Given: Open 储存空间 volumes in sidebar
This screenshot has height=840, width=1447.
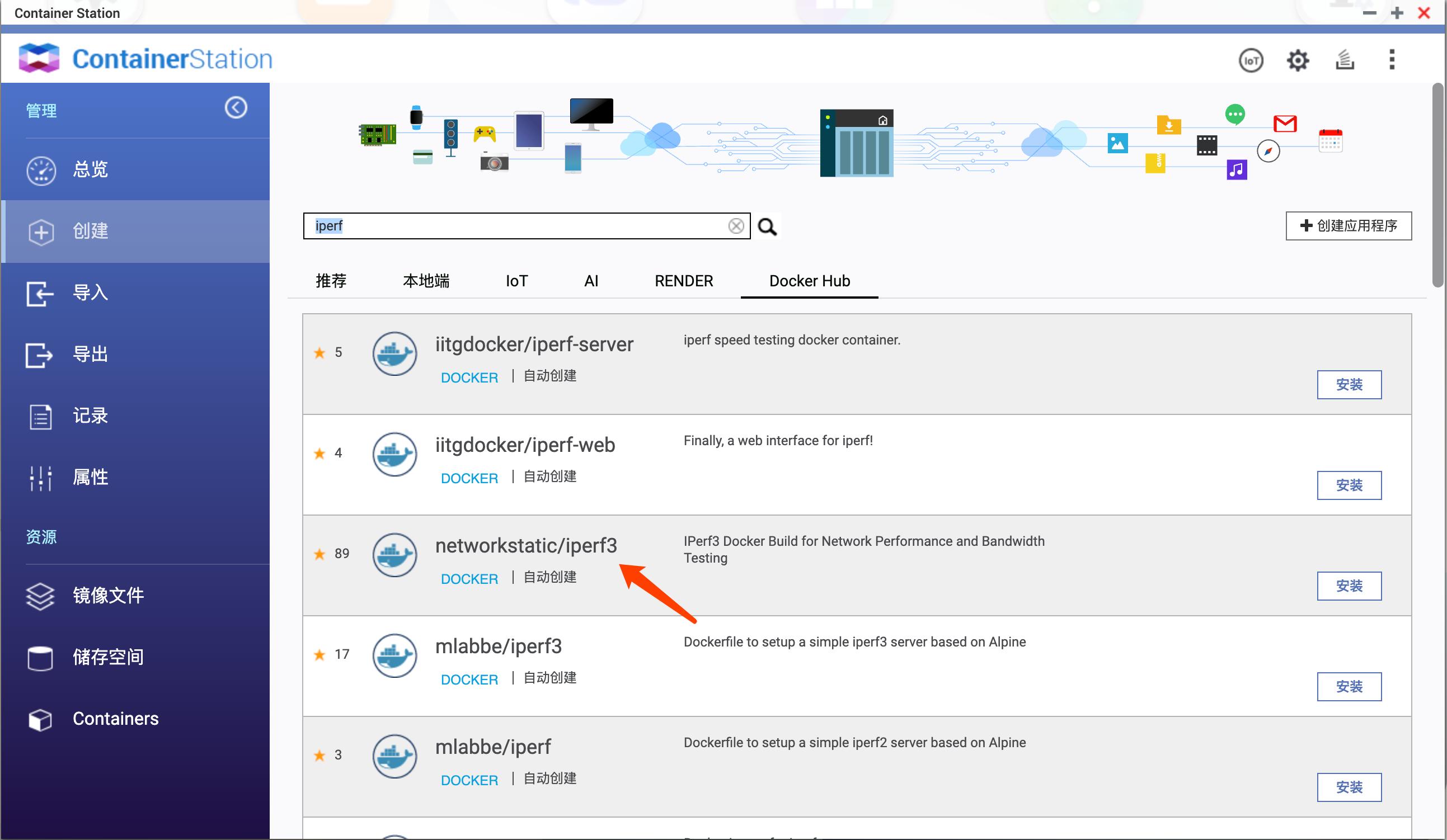Looking at the screenshot, I should [x=107, y=657].
